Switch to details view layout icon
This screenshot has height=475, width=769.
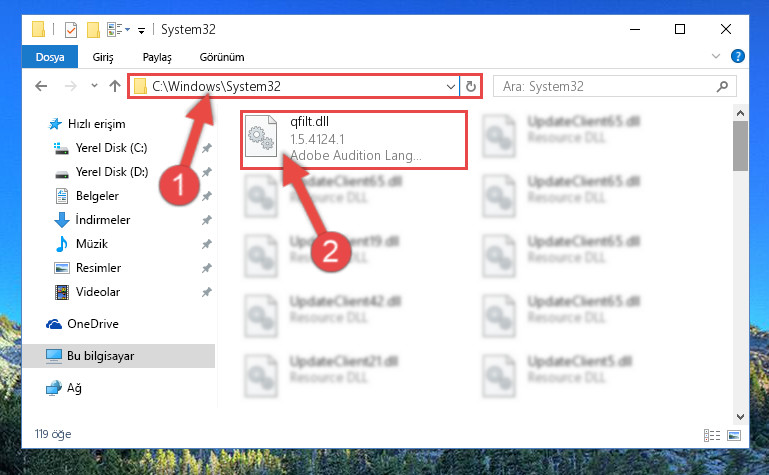[712, 435]
